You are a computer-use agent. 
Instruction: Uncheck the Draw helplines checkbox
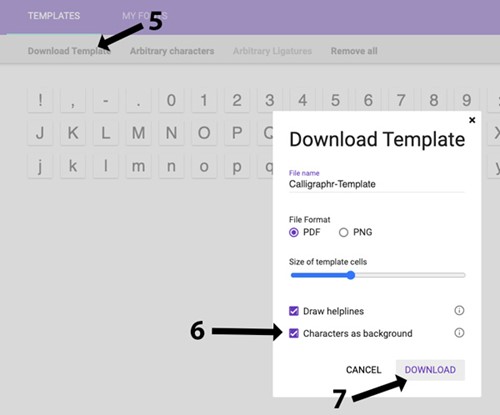(294, 311)
